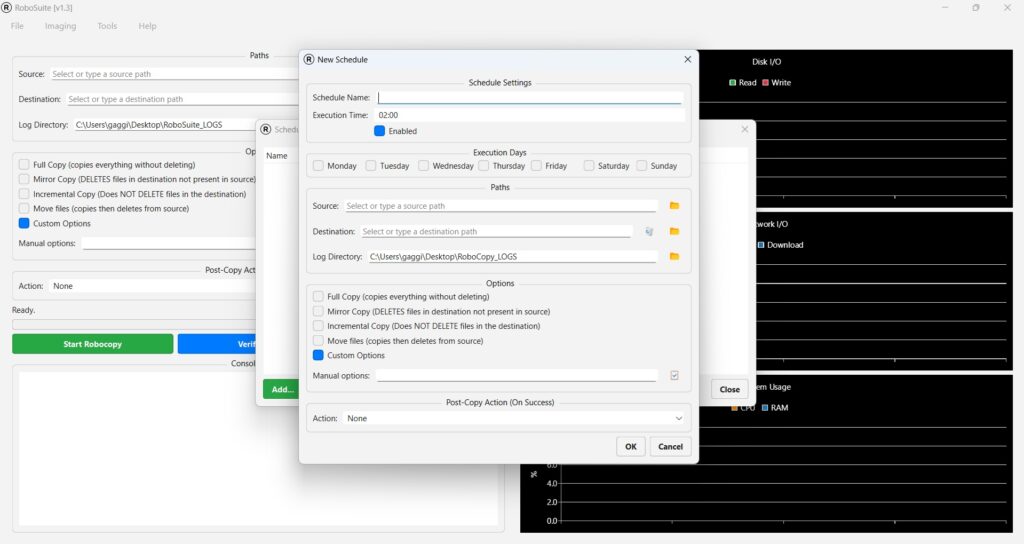Click the Destination folder browse icon in dialog

[674, 231]
